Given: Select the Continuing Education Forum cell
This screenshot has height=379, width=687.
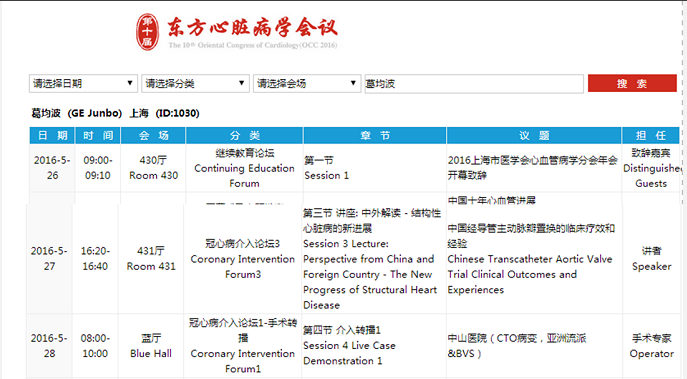Looking at the screenshot, I should click(244, 168).
